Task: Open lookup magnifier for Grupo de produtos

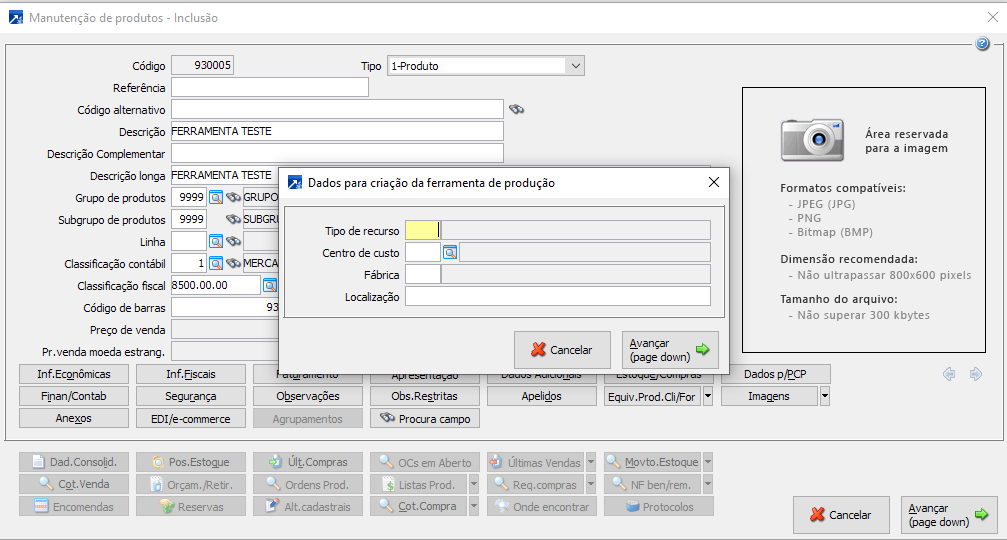Action: (x=216, y=198)
